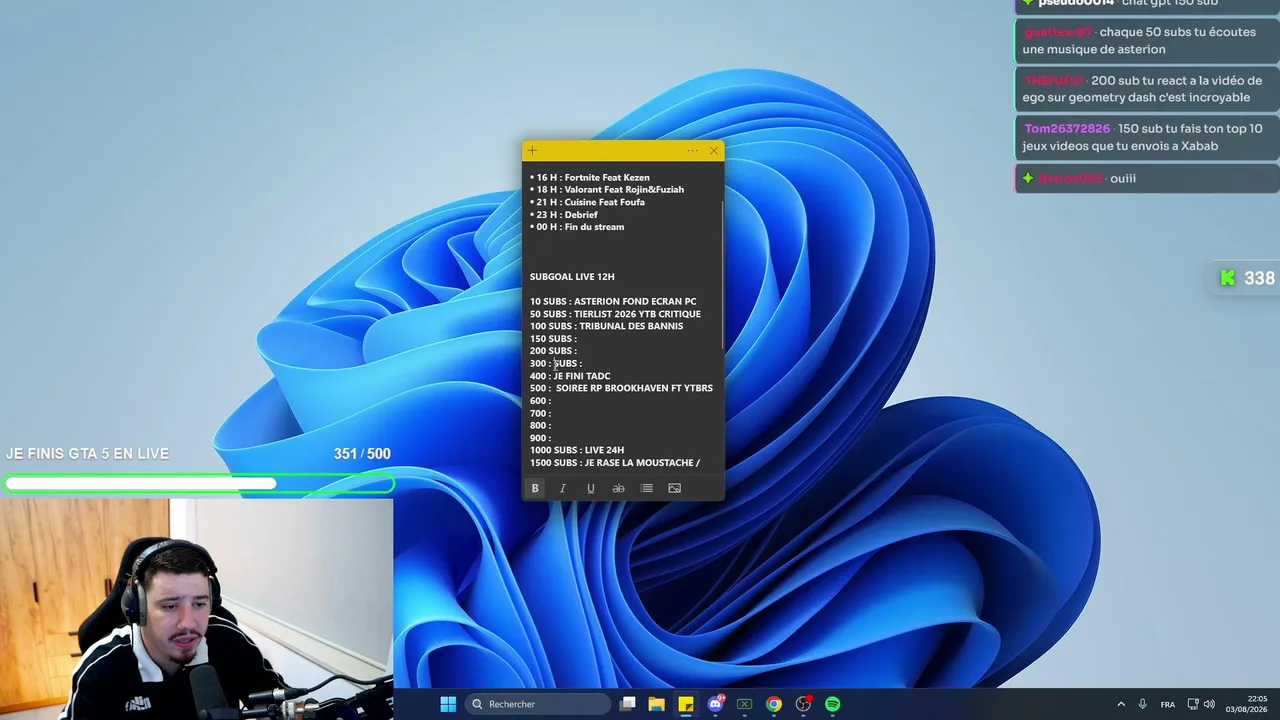Switch the FRA keyboard language indicator
The image size is (1280, 720).
(x=1168, y=704)
